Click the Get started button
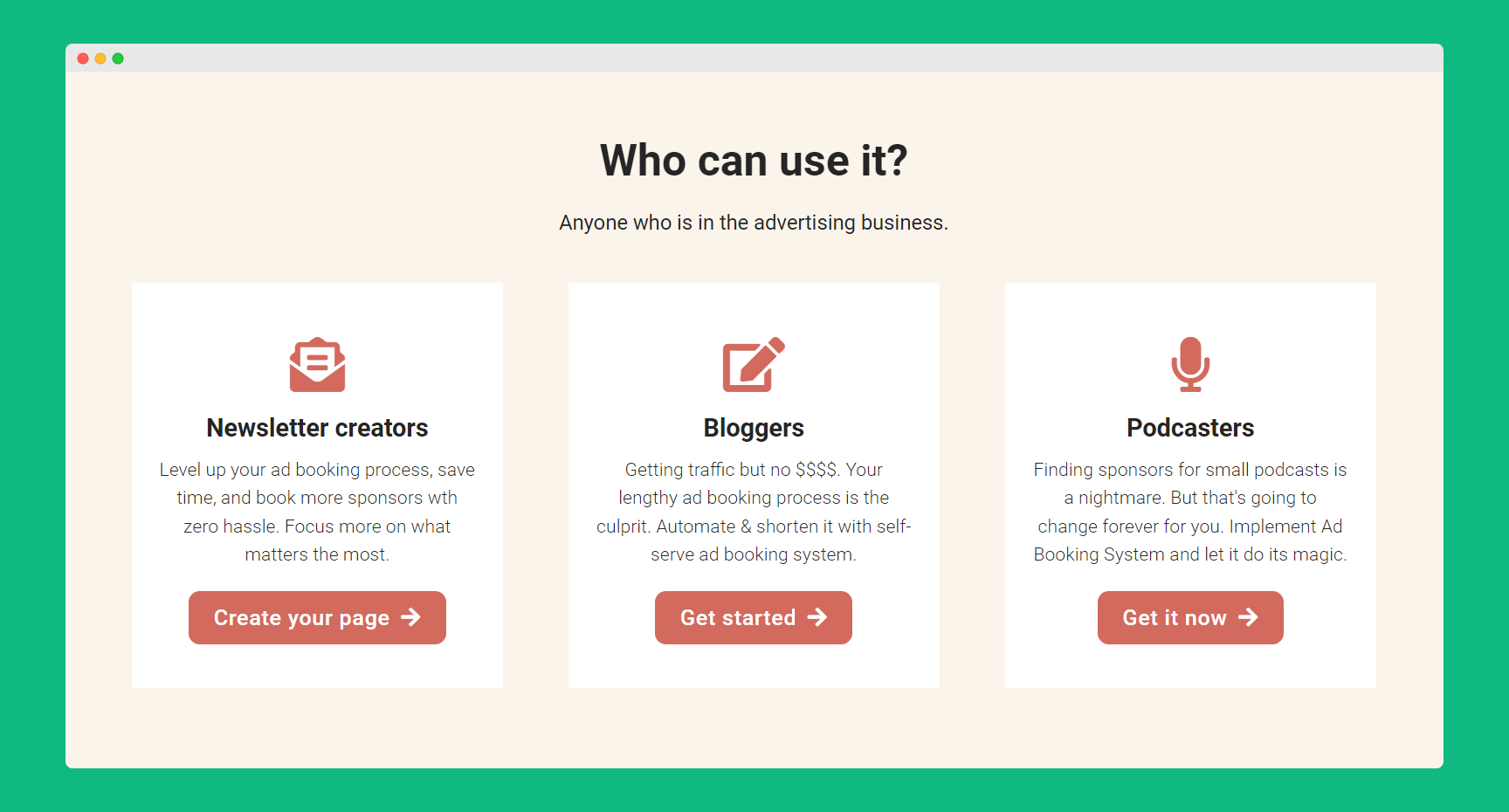The image size is (1509, 812). (x=753, y=617)
